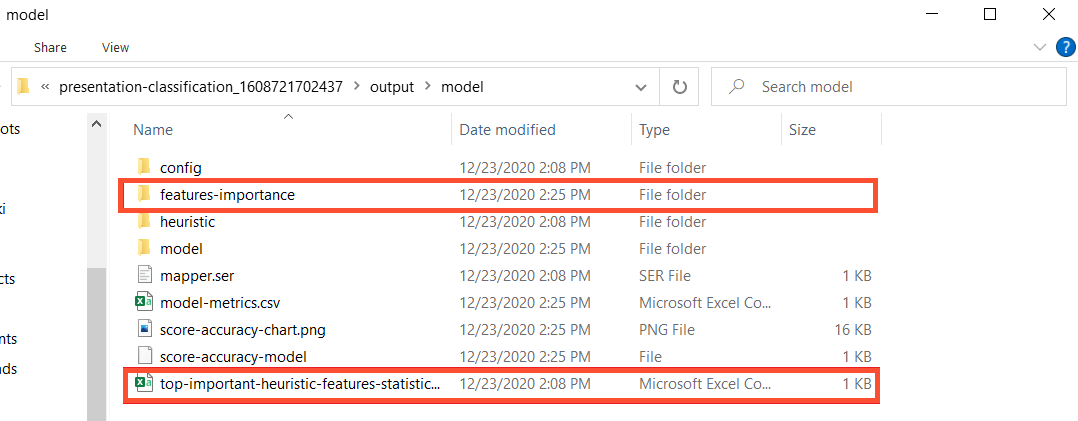
Task: Click the model breadcrumb segment
Action: (462, 87)
